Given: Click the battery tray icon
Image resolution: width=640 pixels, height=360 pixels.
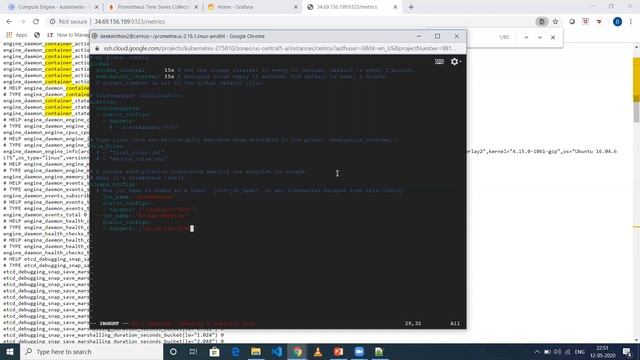Looking at the screenshot, I should click(x=547, y=352).
